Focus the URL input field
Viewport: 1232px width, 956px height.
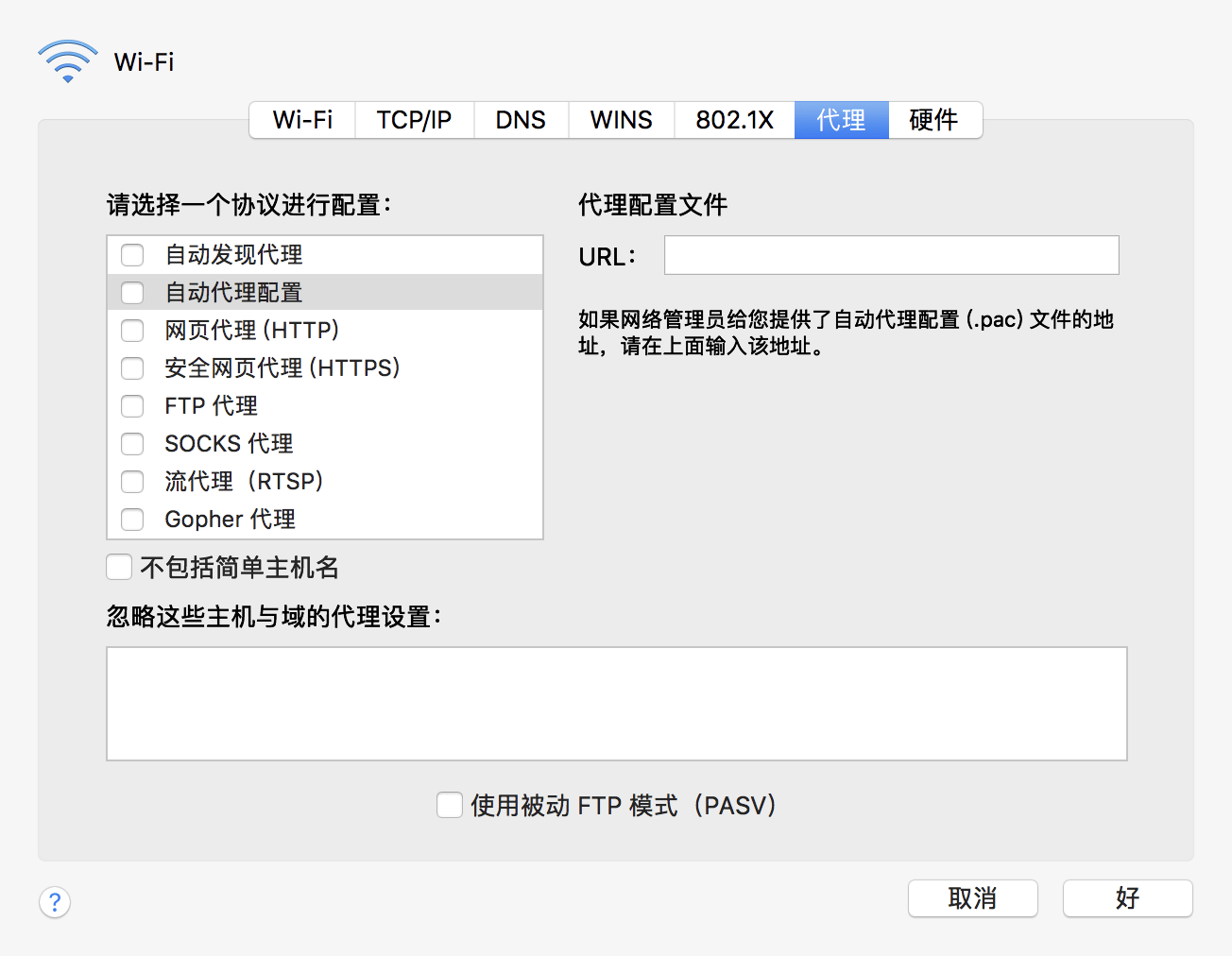point(891,255)
